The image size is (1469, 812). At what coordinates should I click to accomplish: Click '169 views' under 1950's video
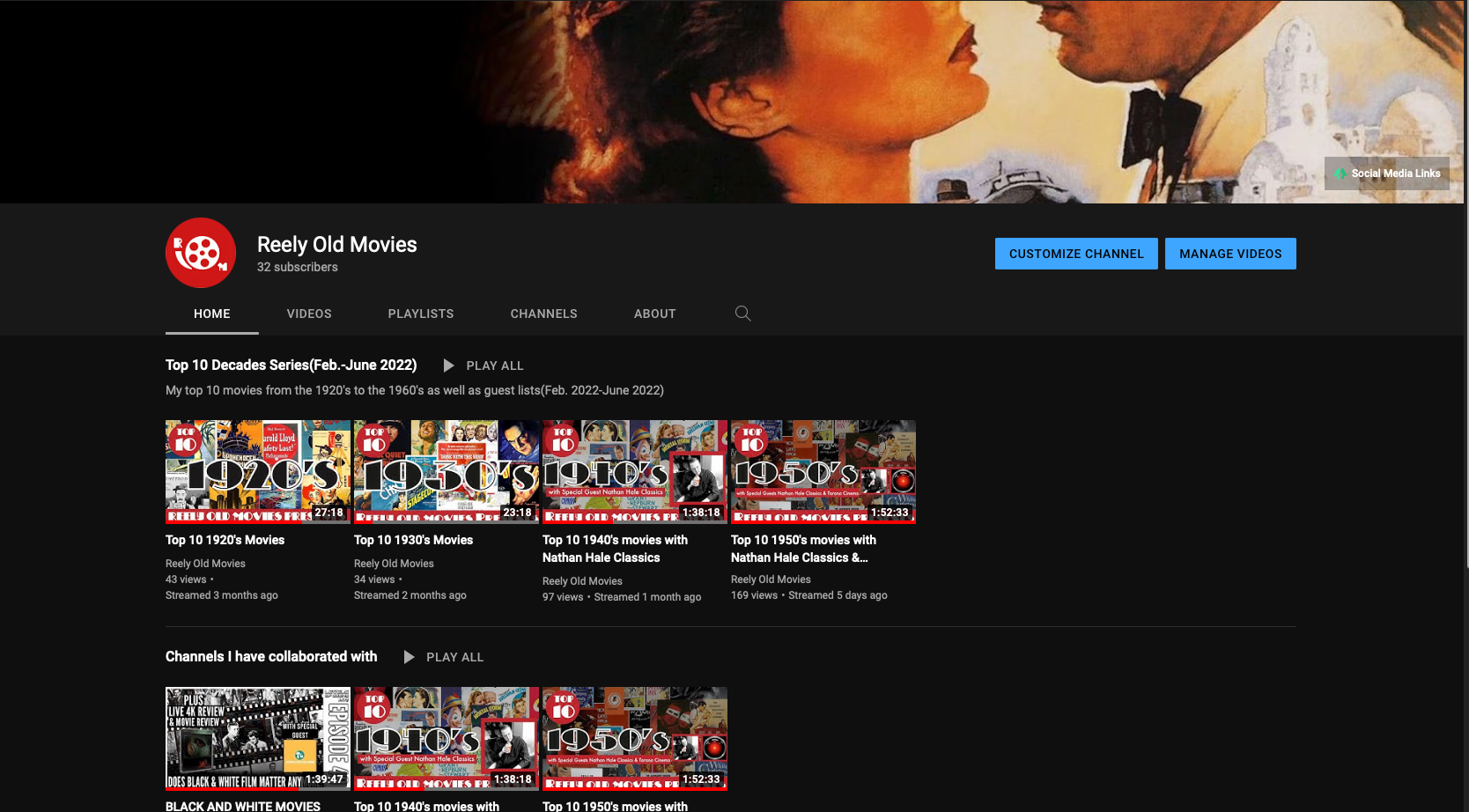(754, 595)
